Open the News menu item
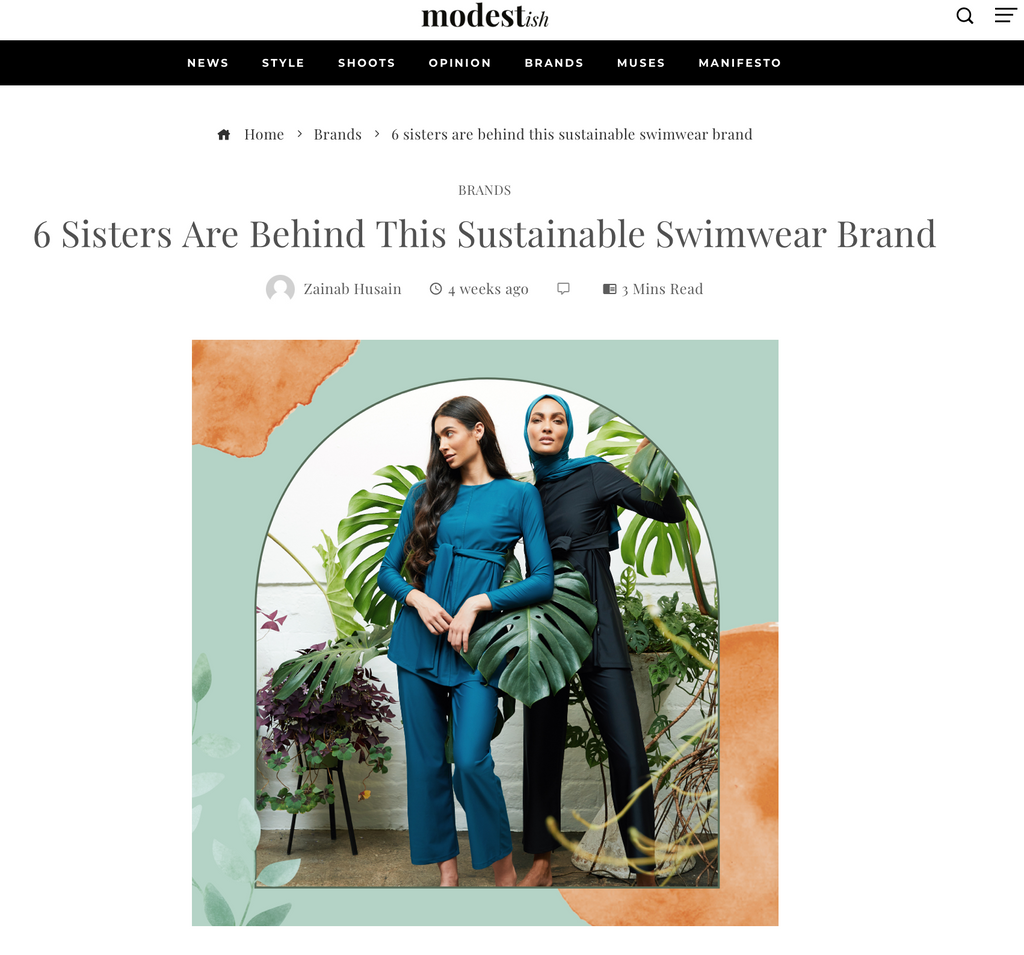This screenshot has width=1024, height=955. tap(208, 63)
